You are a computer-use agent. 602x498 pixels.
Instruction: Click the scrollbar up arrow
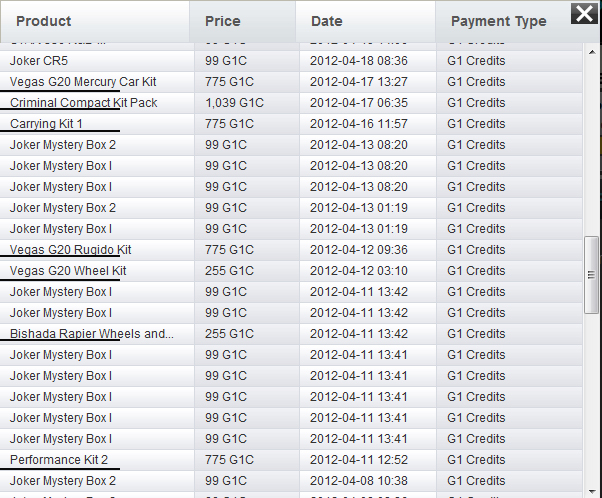[x=592, y=52]
